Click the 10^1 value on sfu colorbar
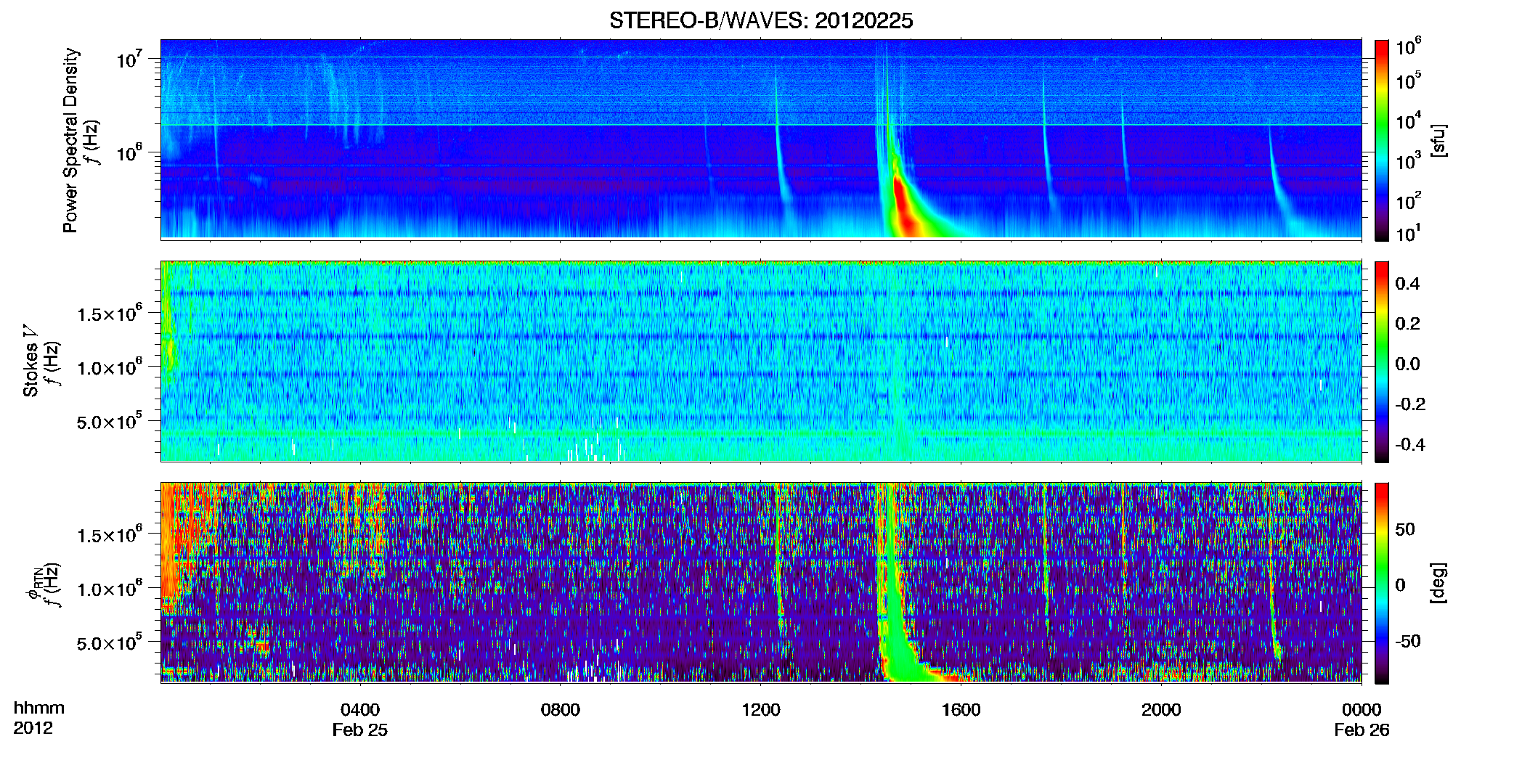This screenshot has width=1522, height=784. coord(1408,234)
